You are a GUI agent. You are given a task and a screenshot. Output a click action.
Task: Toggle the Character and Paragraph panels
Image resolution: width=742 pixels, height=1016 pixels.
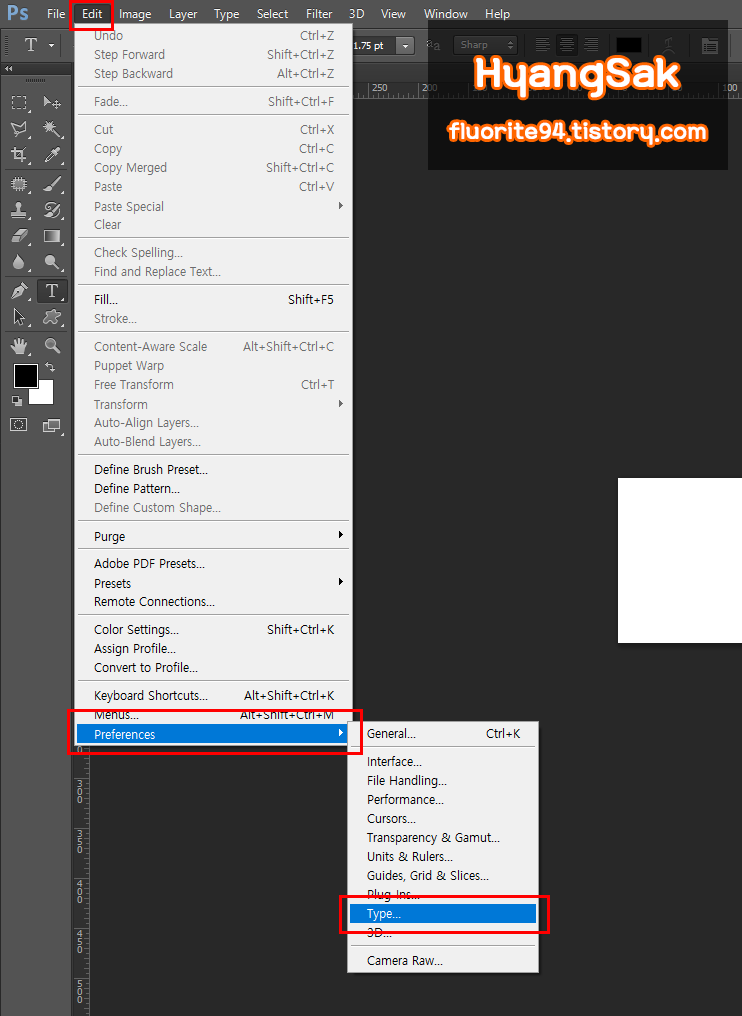(x=710, y=45)
